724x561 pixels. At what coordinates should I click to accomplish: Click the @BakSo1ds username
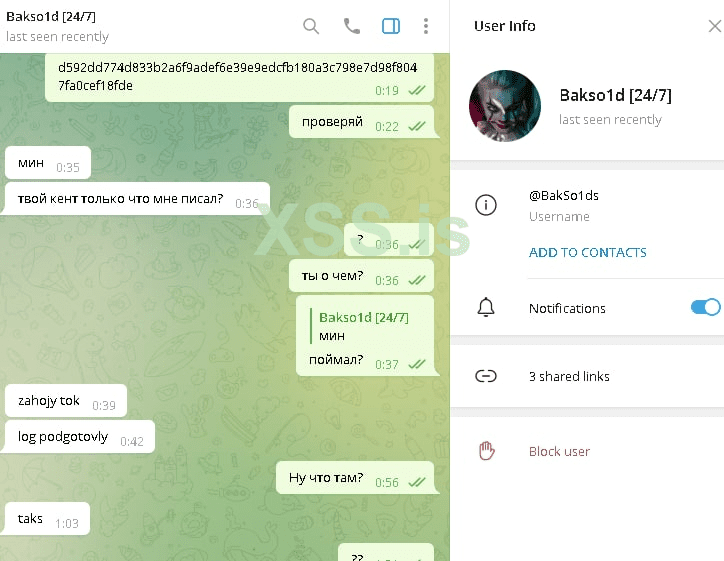click(x=564, y=196)
